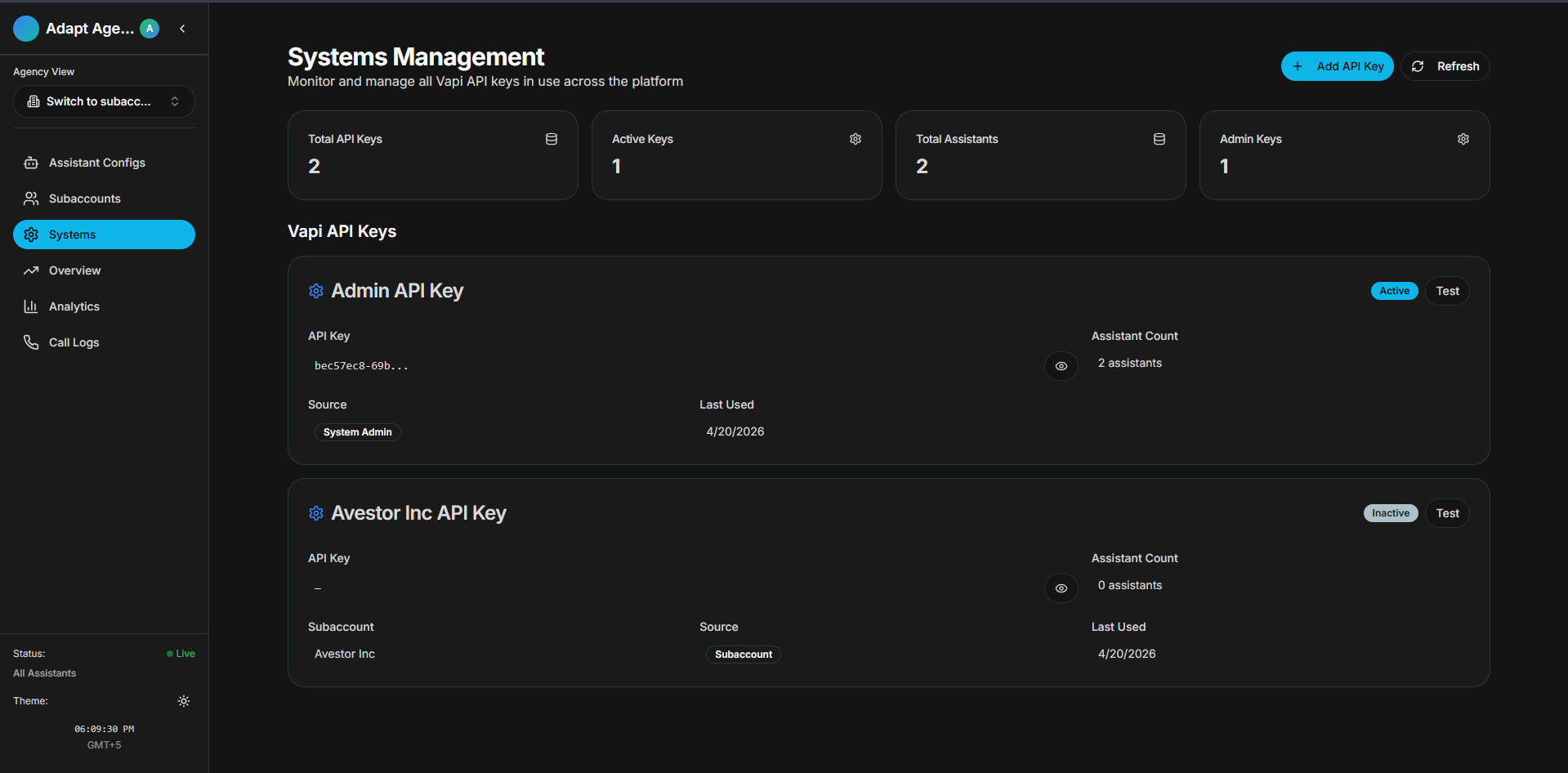
Task: Click the Add API Key button
Action: pos(1337,66)
